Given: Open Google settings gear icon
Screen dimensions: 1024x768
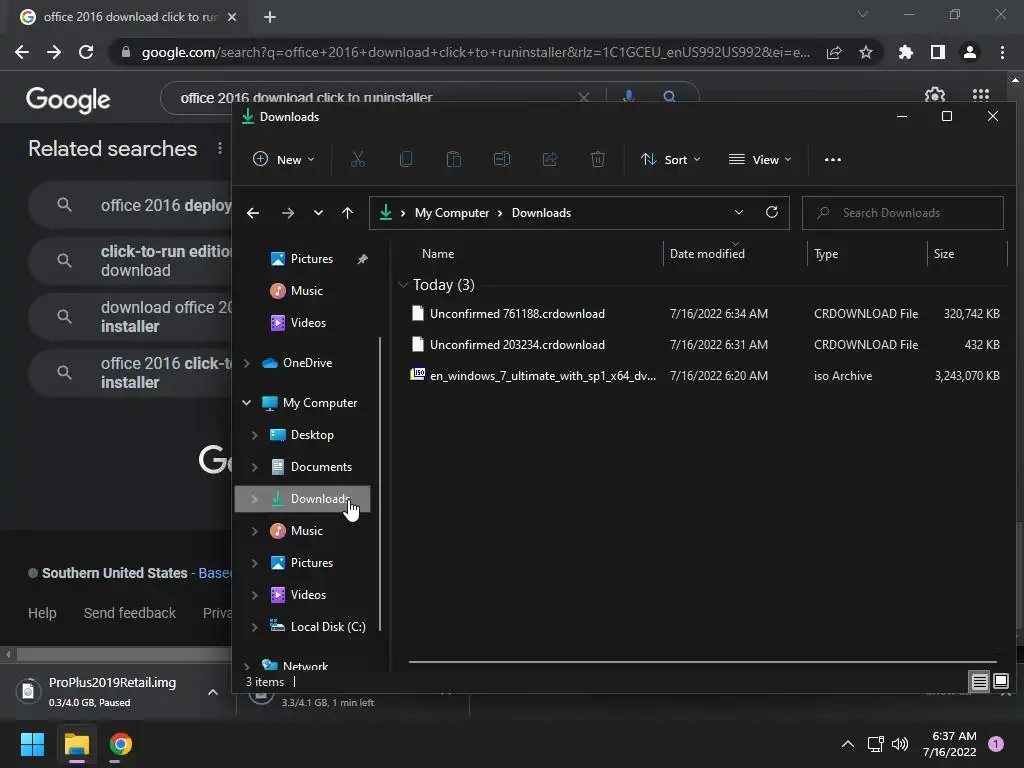Looking at the screenshot, I should [x=935, y=95].
